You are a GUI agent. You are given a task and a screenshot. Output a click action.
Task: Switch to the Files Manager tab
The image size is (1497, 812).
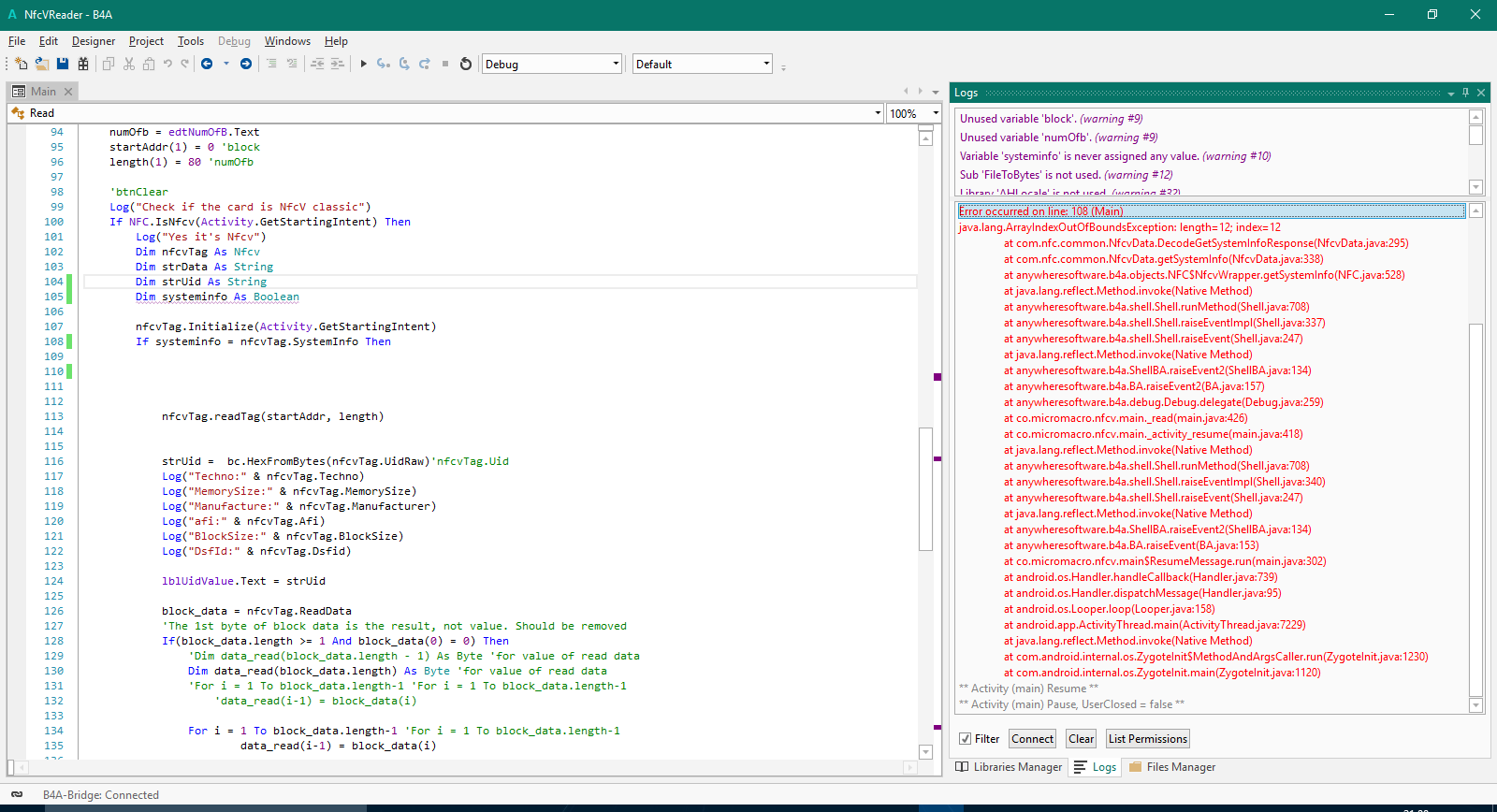click(1172, 767)
